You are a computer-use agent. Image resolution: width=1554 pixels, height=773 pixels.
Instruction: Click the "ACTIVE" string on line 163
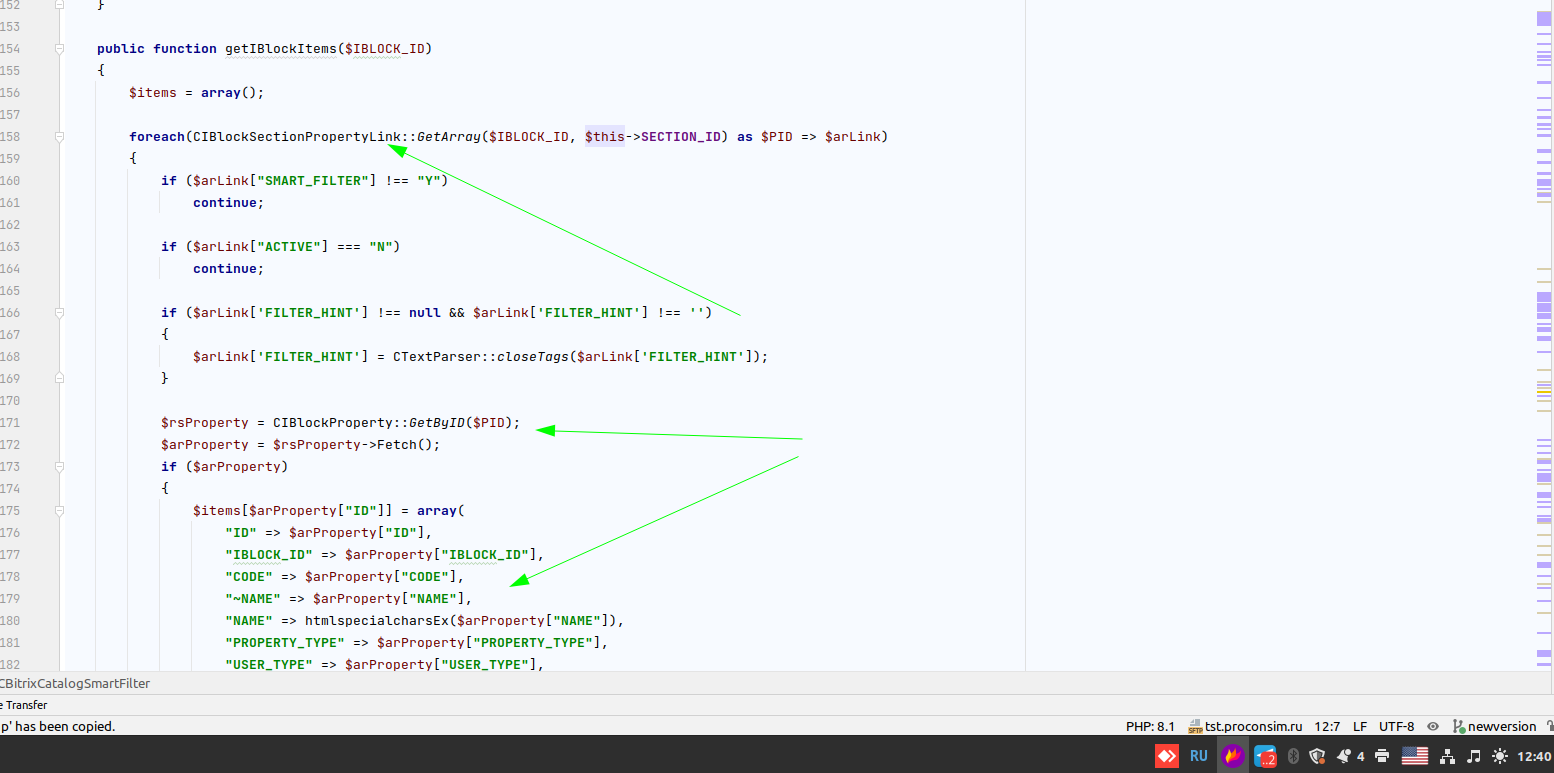(x=289, y=246)
